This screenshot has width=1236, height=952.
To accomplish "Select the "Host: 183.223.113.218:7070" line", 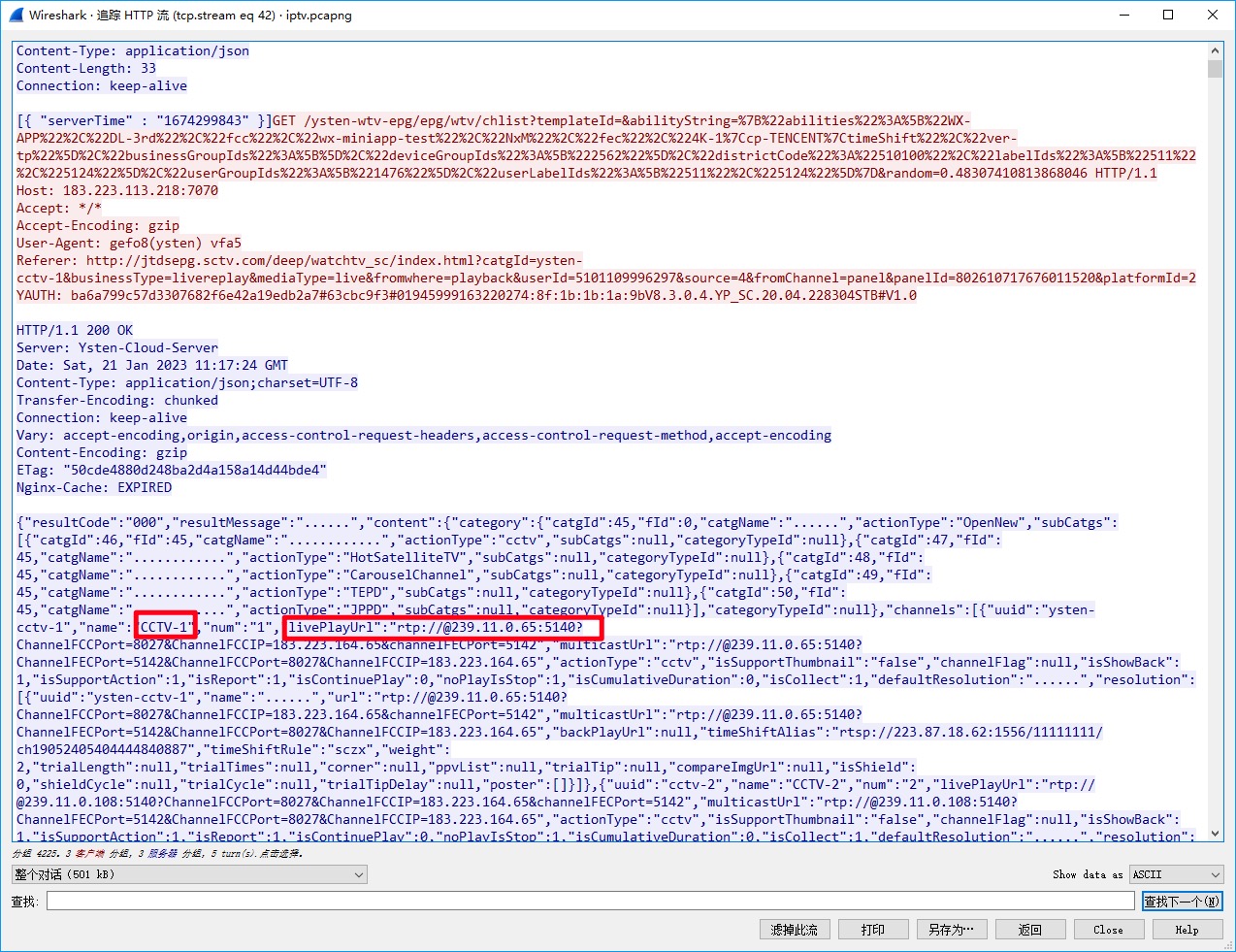I will point(117,191).
